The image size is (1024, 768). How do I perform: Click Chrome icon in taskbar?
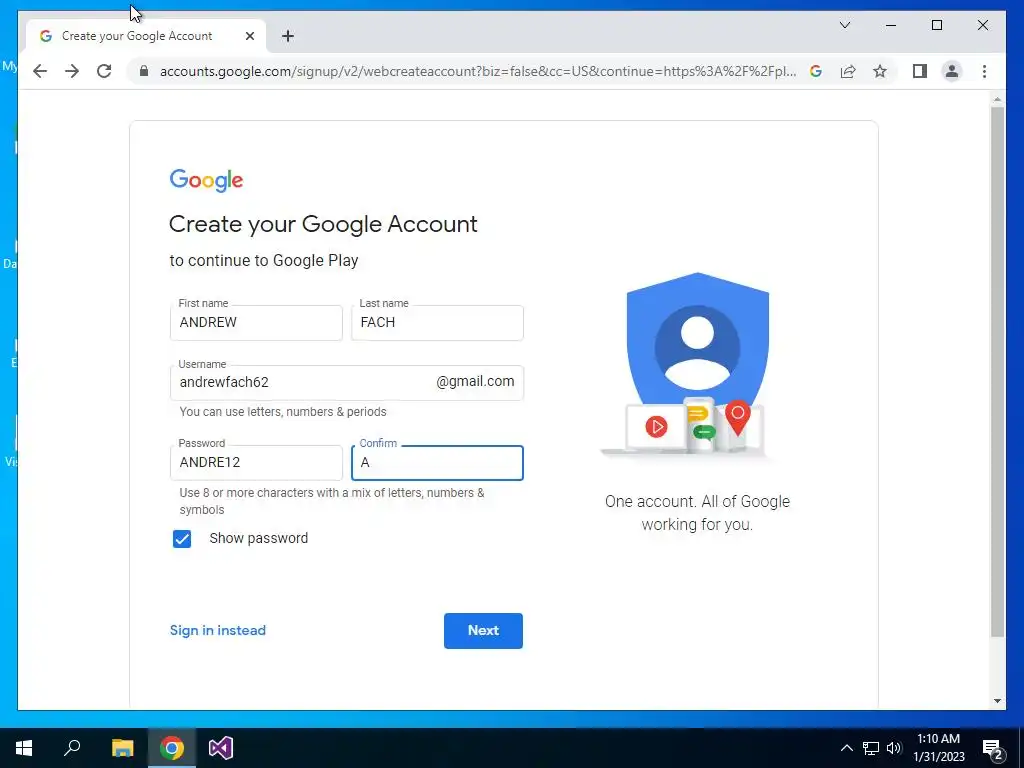click(x=172, y=748)
